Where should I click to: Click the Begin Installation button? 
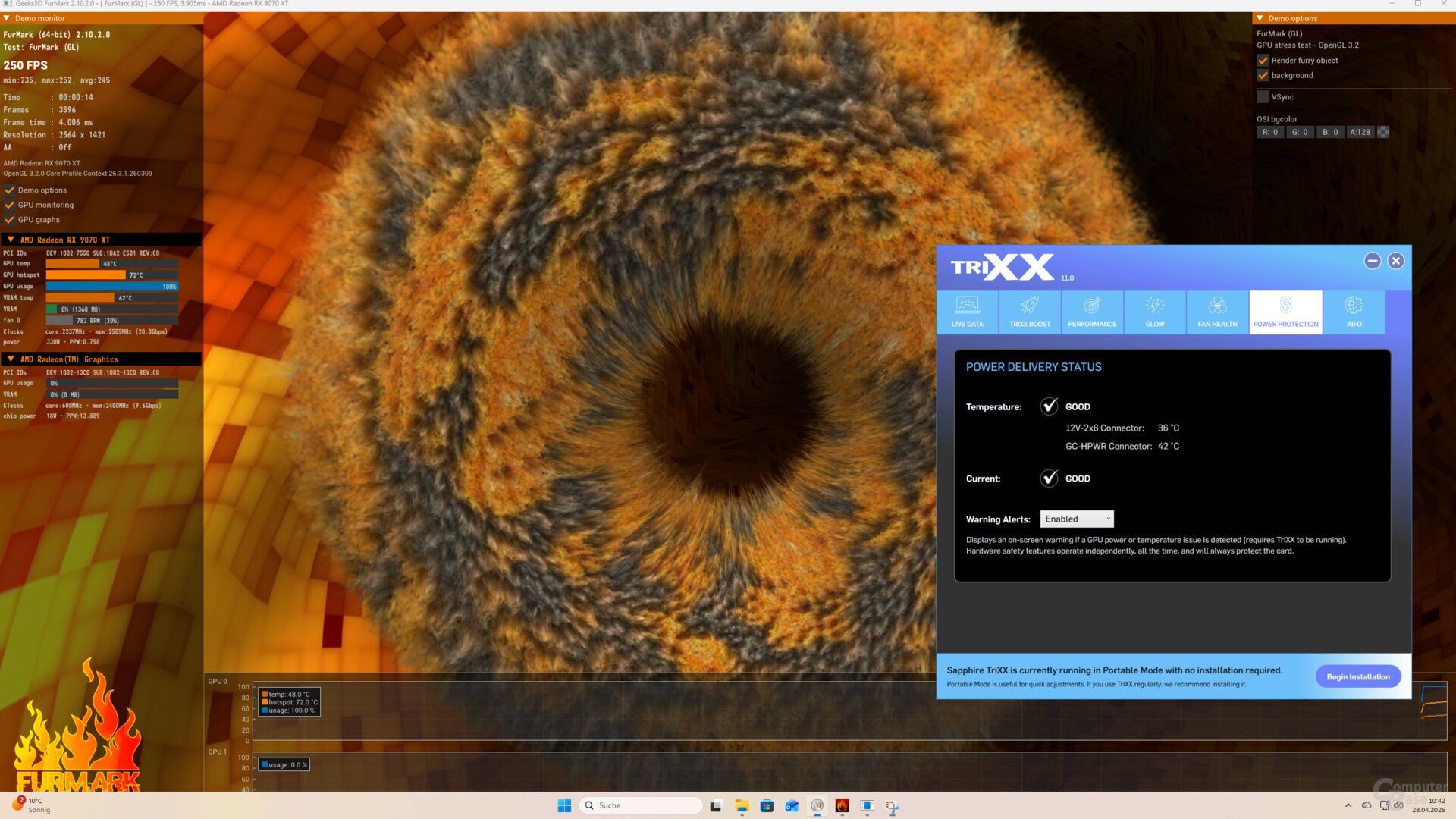[1357, 676]
